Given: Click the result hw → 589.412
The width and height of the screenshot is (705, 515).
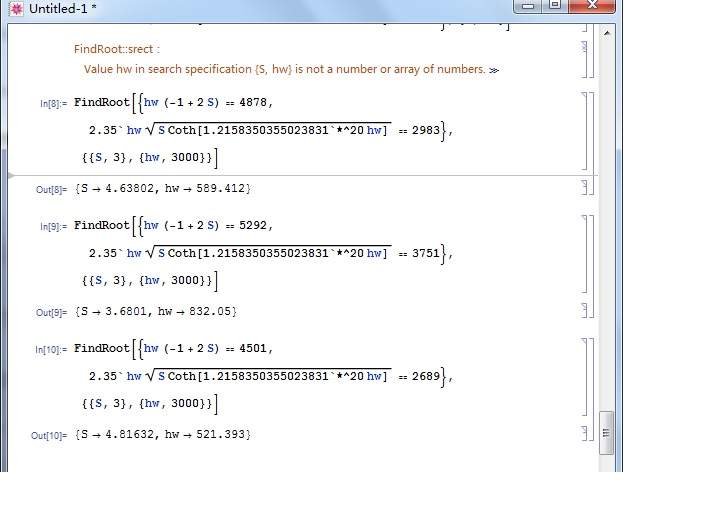Looking at the screenshot, I should tap(205, 188).
